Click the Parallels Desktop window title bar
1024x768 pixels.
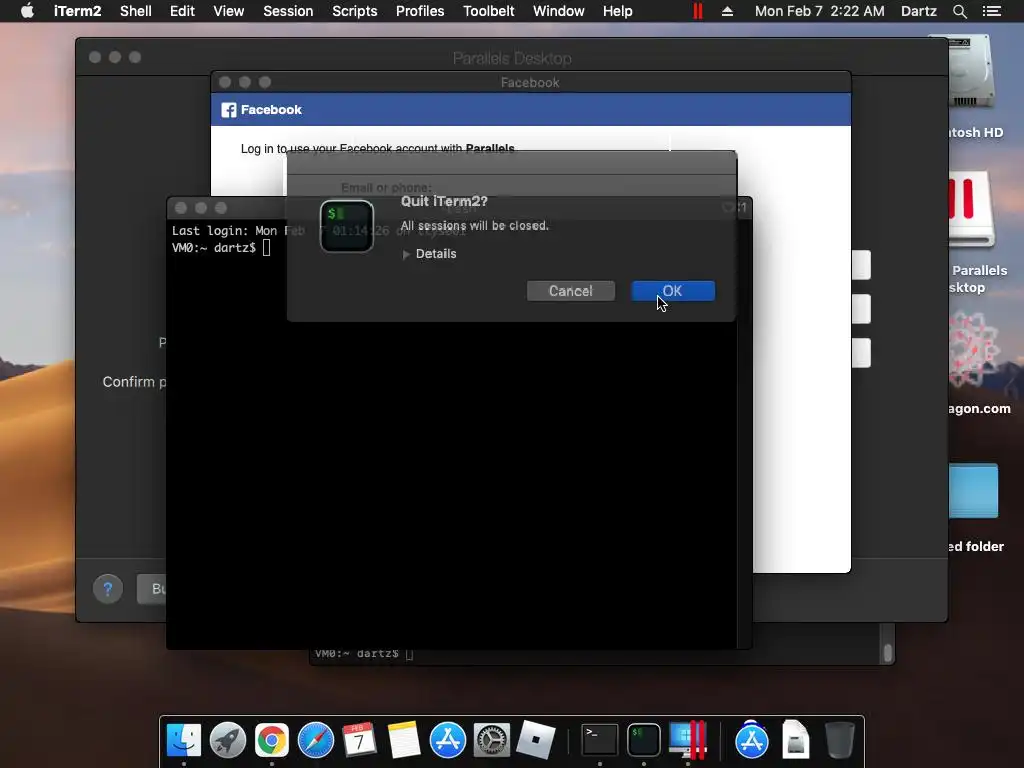pyautogui.click(x=511, y=57)
